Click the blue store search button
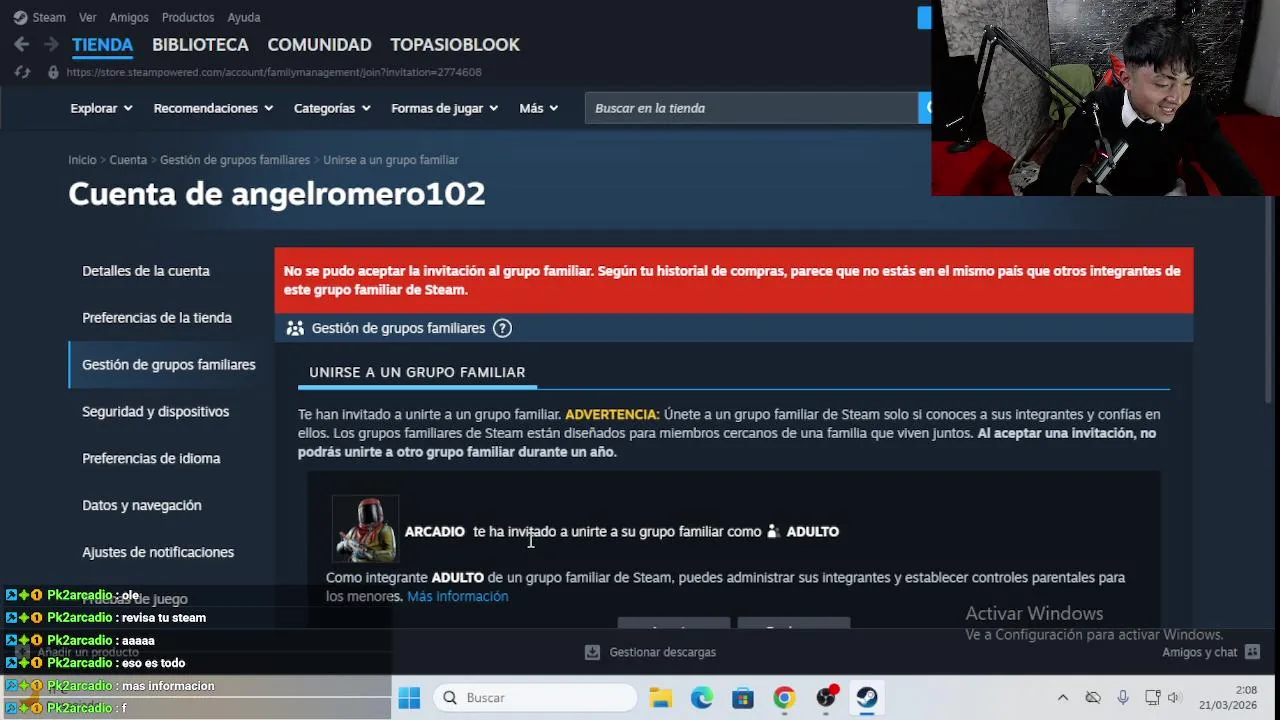Screen dimensions: 1280x720 [925, 108]
